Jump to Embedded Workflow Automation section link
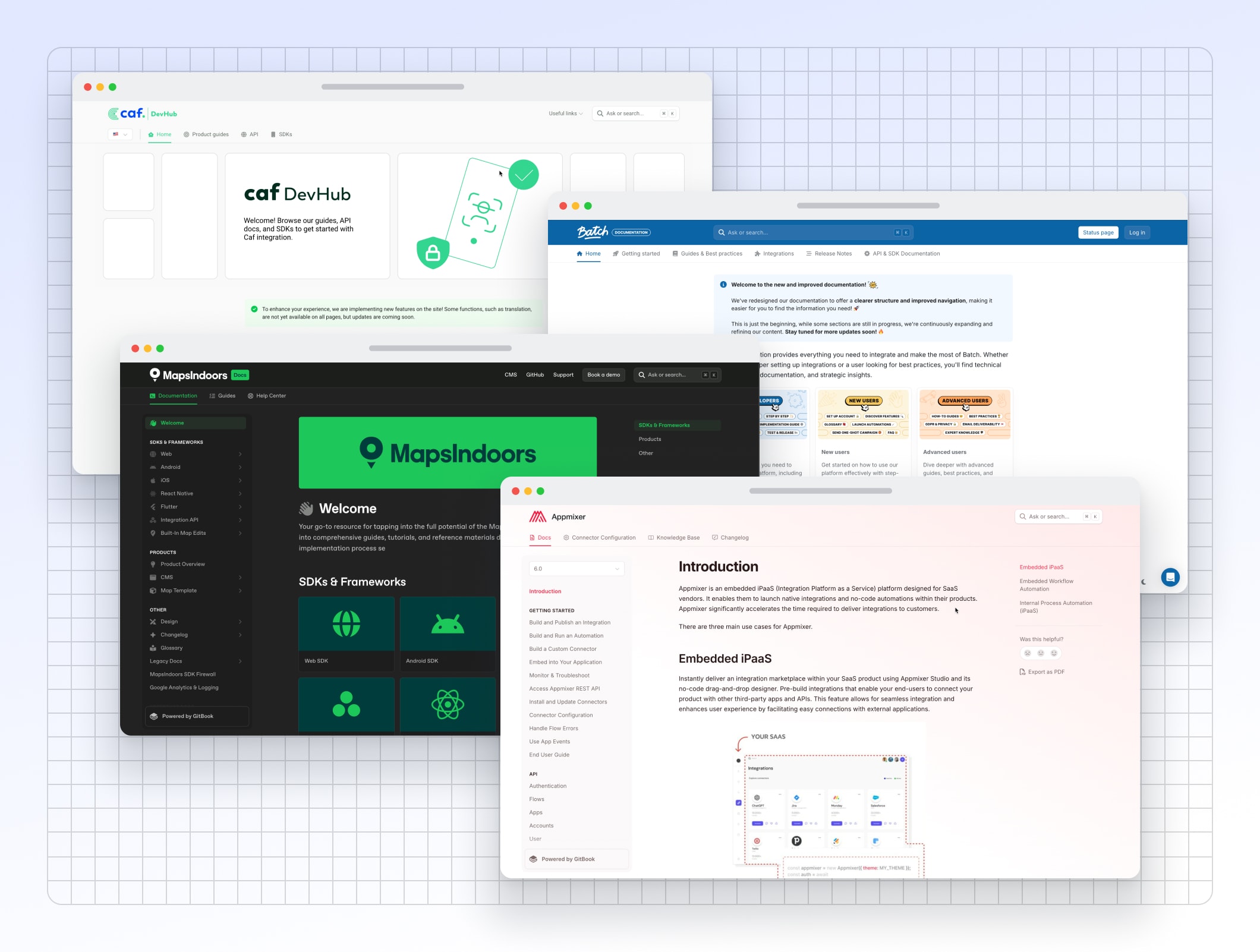This screenshot has height=952, width=1260. 1046,585
